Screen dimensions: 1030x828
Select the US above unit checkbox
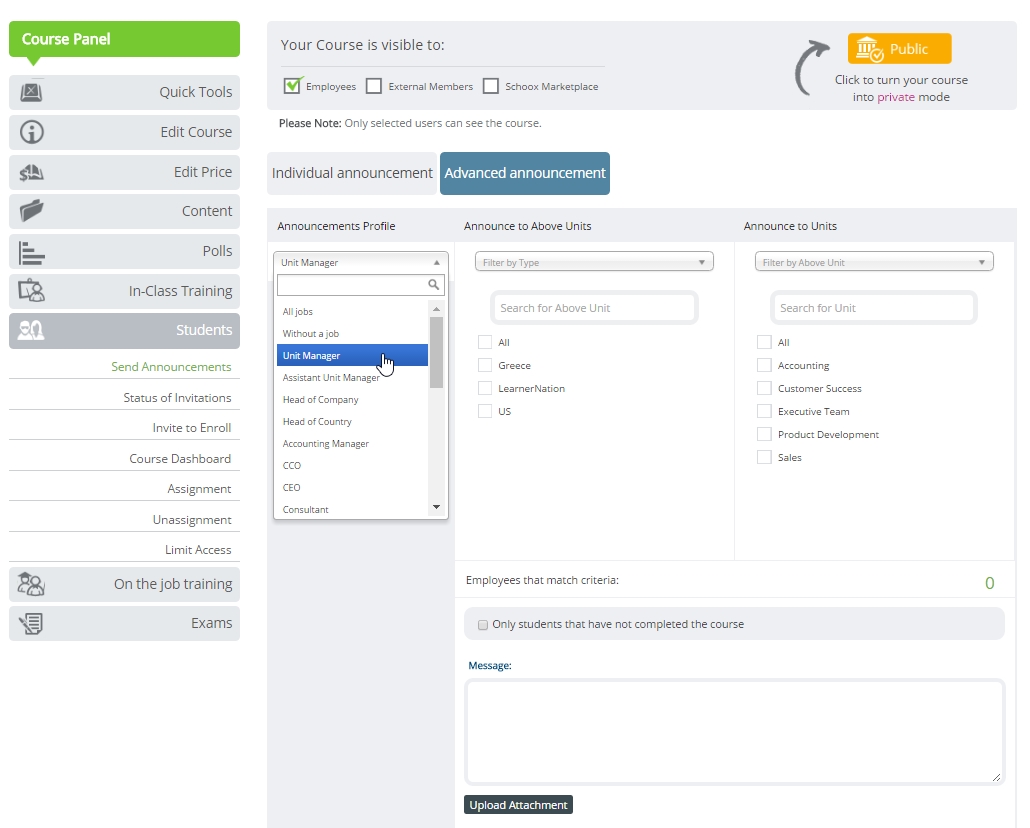pos(485,411)
